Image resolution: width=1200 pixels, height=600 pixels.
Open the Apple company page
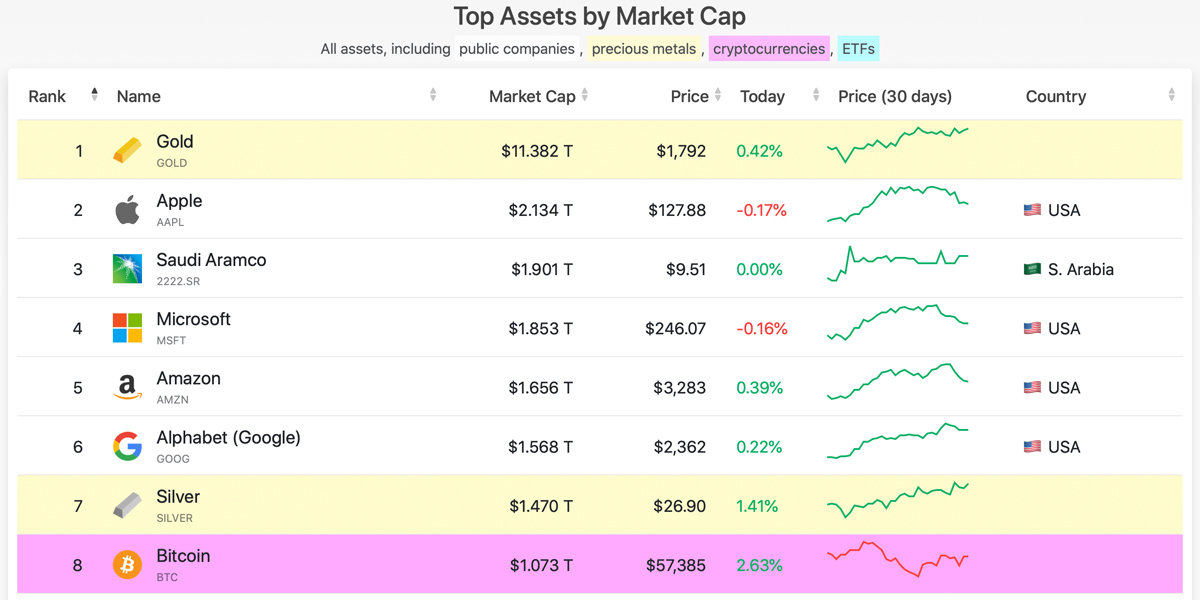179,201
